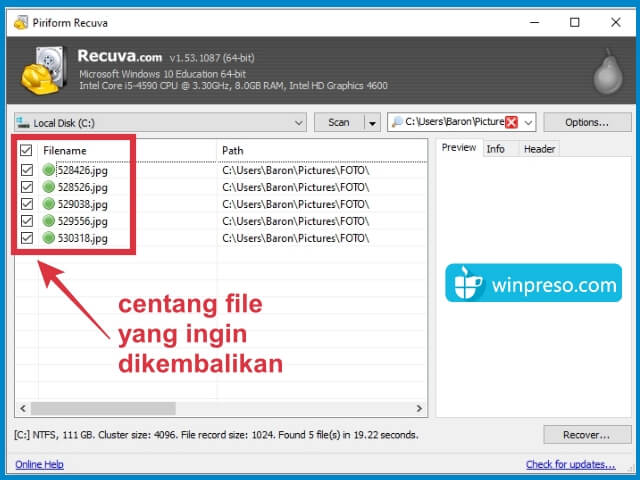Click the Recover... button

coord(587,435)
